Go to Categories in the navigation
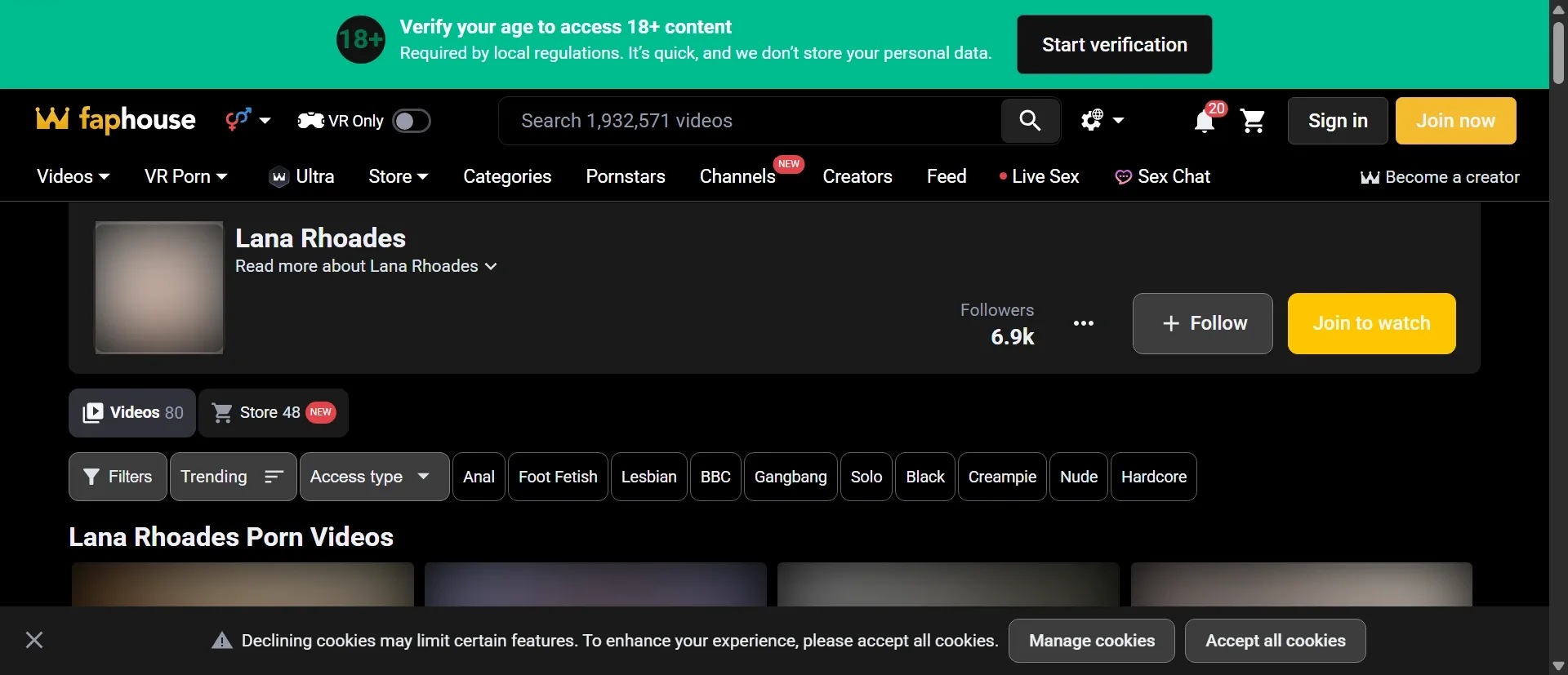The height and width of the screenshot is (675, 1568). point(507,176)
